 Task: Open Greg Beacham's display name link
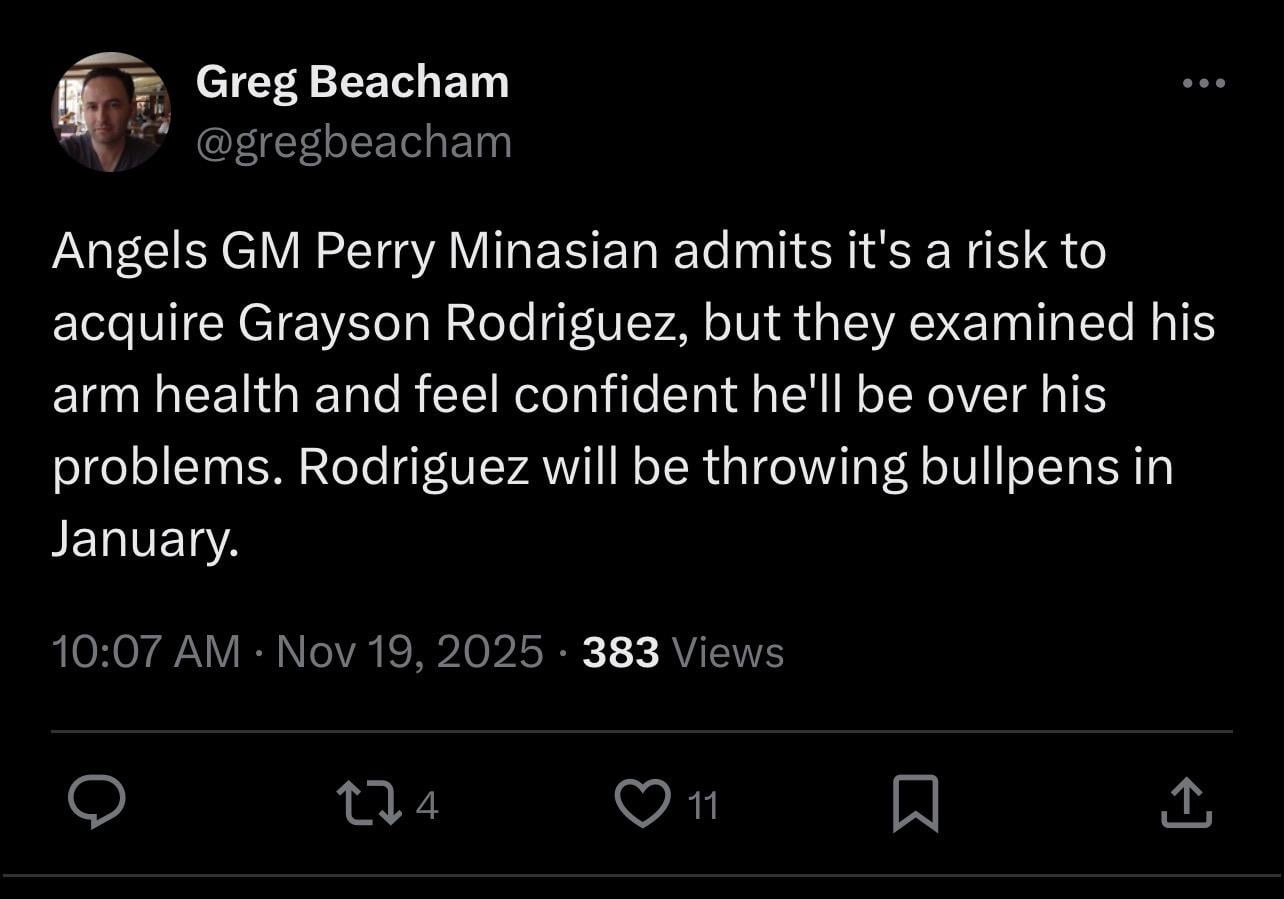point(353,81)
